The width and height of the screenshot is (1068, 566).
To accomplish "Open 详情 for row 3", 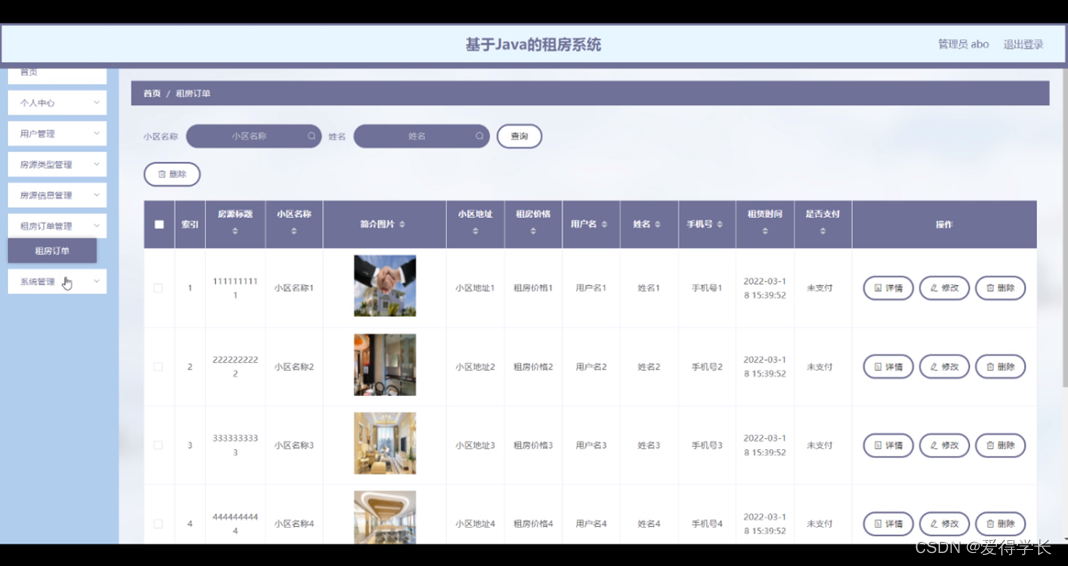I will coord(888,445).
